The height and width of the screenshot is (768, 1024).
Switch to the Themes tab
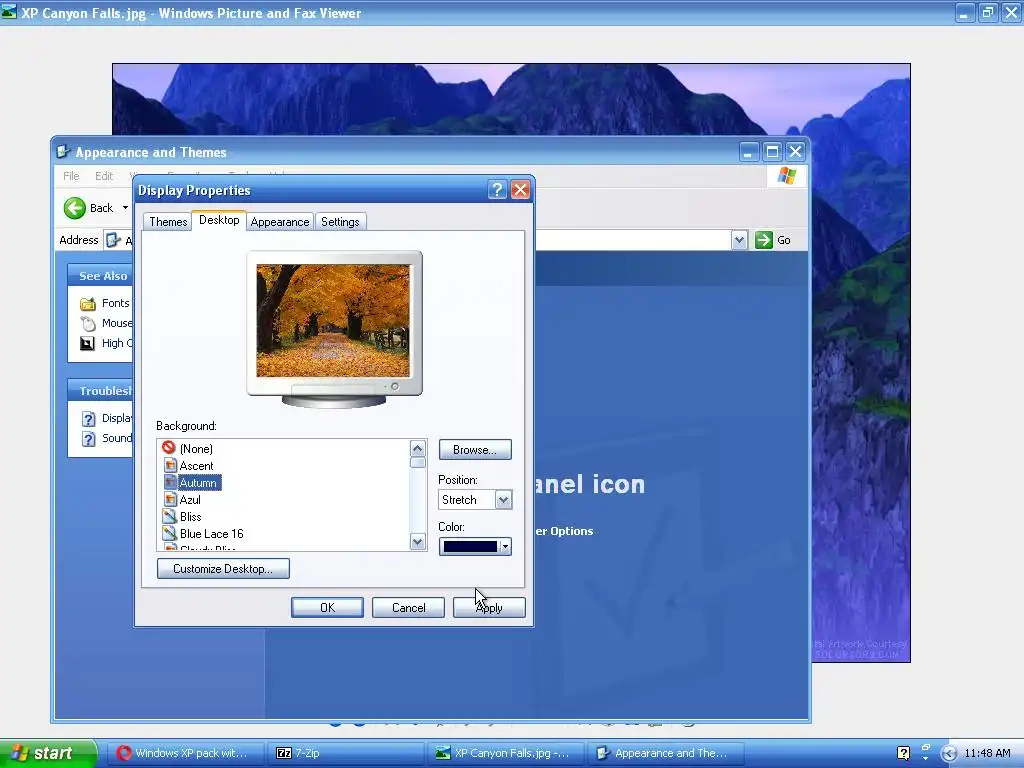pyautogui.click(x=168, y=222)
